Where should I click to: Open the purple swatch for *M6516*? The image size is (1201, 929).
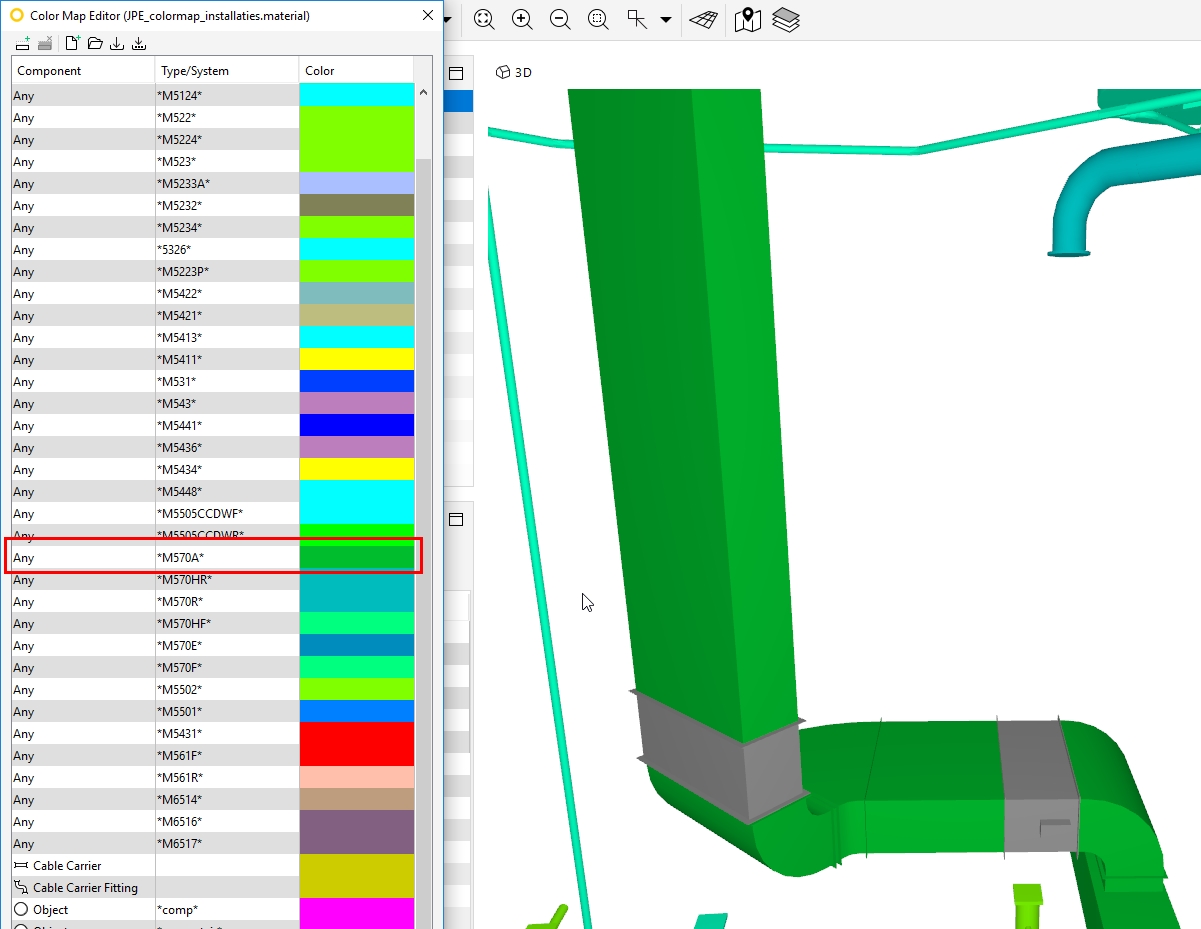pos(357,821)
